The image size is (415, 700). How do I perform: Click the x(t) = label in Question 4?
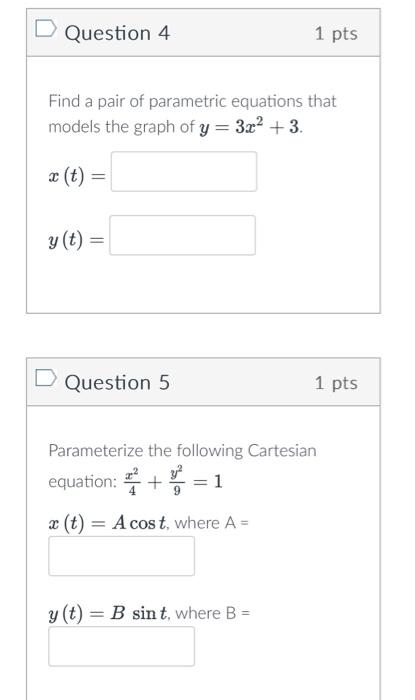pyautogui.click(x=77, y=176)
